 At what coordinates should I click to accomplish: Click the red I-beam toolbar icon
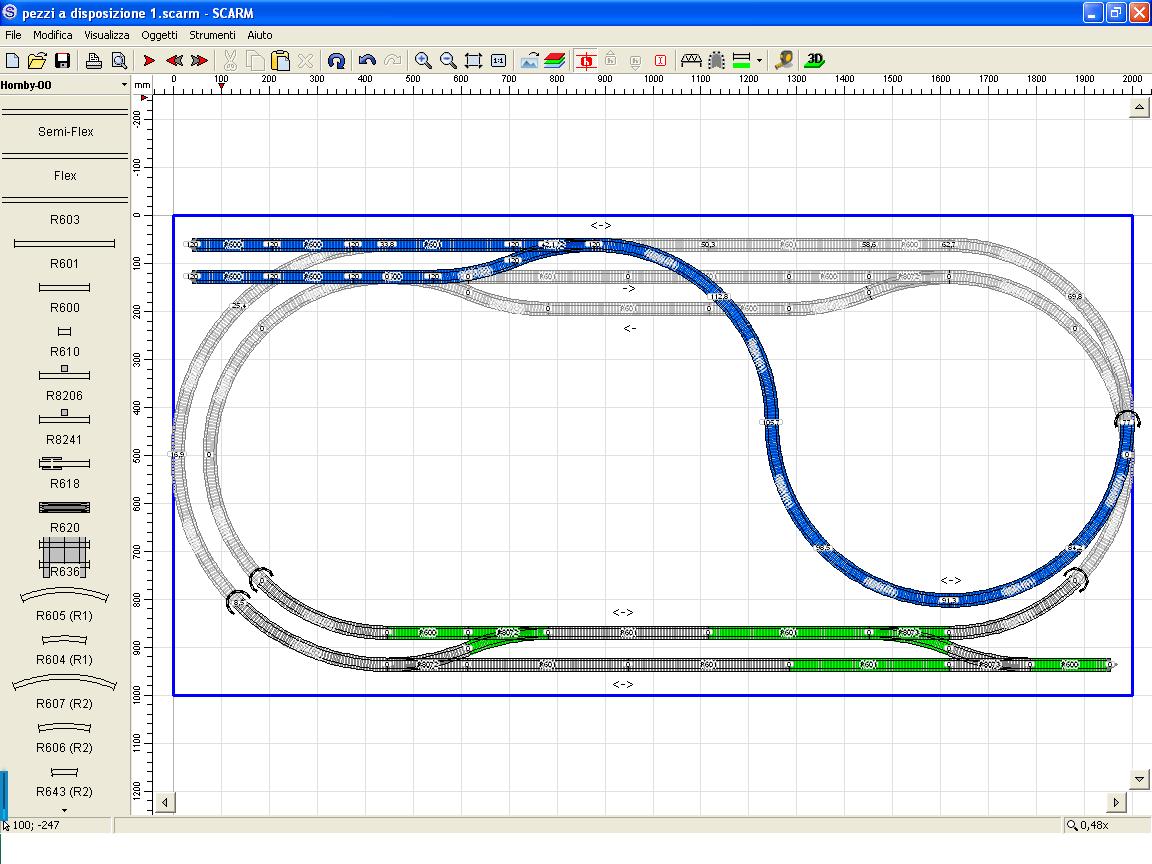tap(660, 60)
